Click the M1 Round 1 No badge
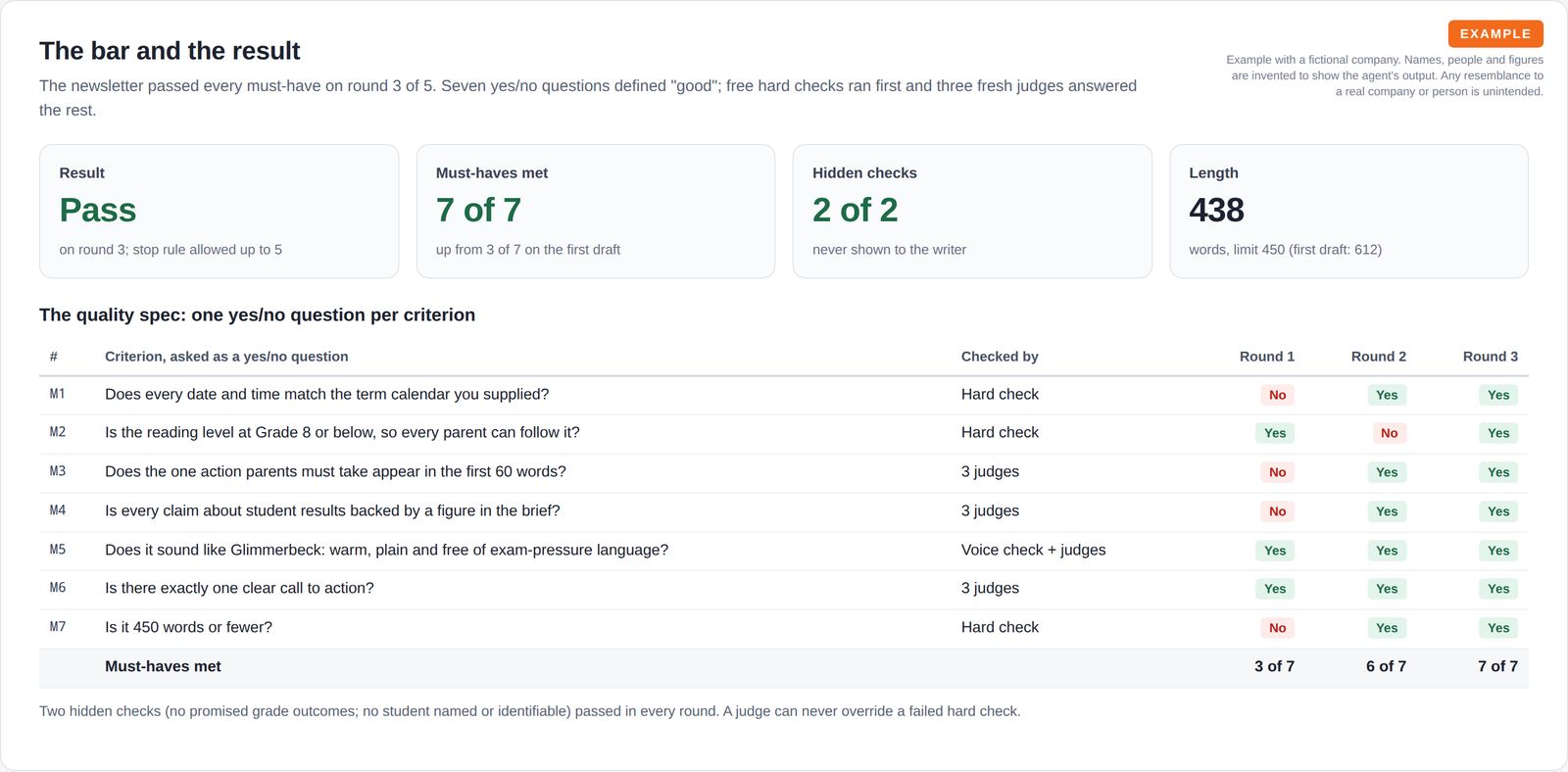The height and width of the screenshot is (772, 1568). click(1277, 395)
